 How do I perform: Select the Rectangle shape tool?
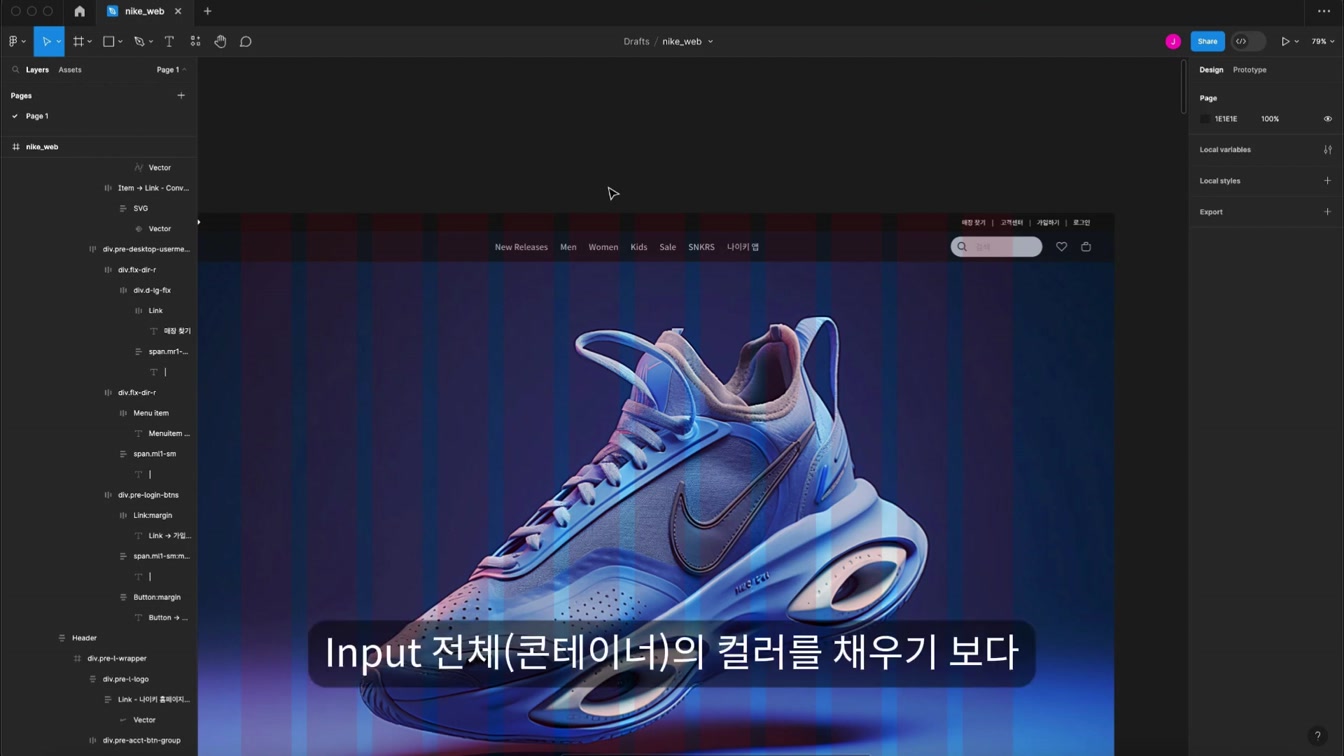tap(108, 42)
